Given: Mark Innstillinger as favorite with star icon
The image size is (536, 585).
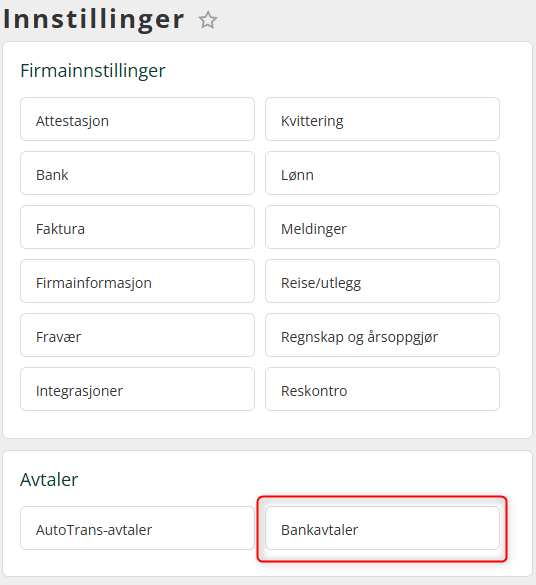Looking at the screenshot, I should point(208,20).
